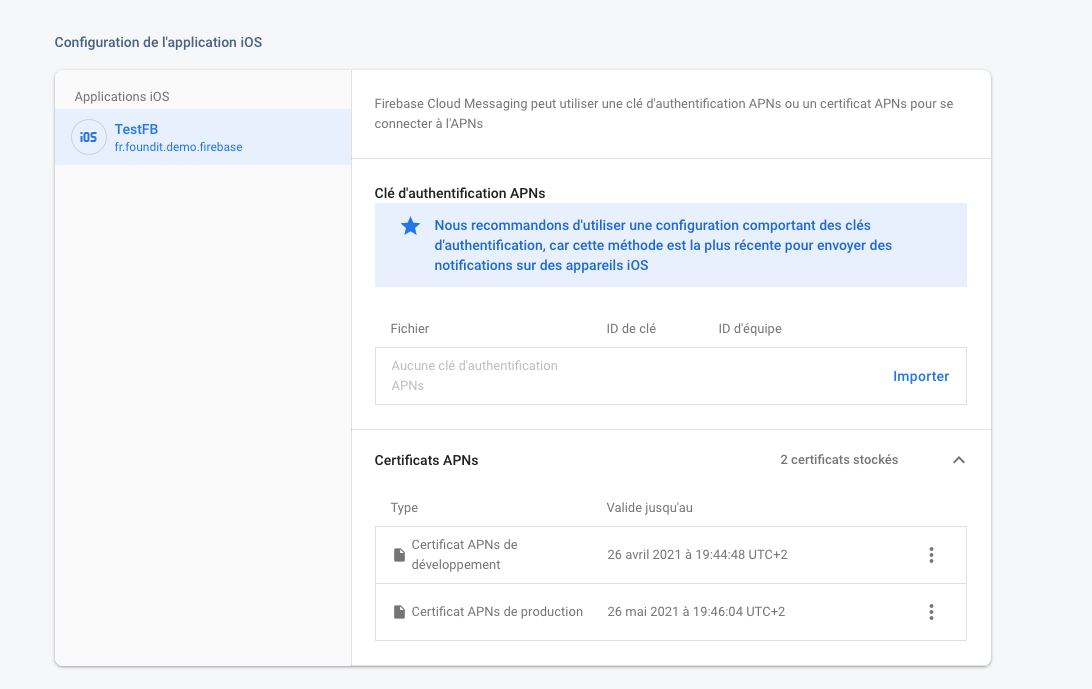The image size is (1092, 689).
Task: Select TestFB in the iOS applications list
Action: 136,129
